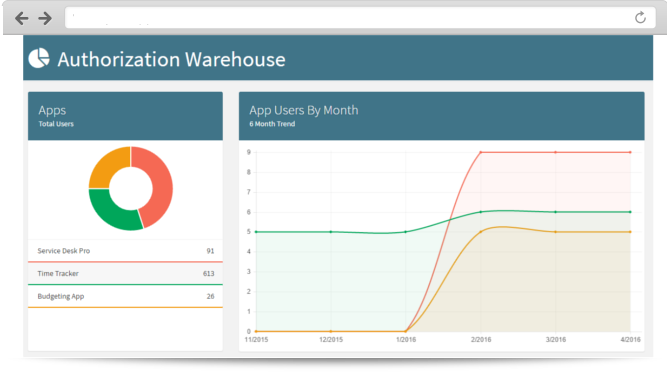This screenshot has height=380, width=670.
Task: Click the browser forward arrow
Action: (45, 18)
